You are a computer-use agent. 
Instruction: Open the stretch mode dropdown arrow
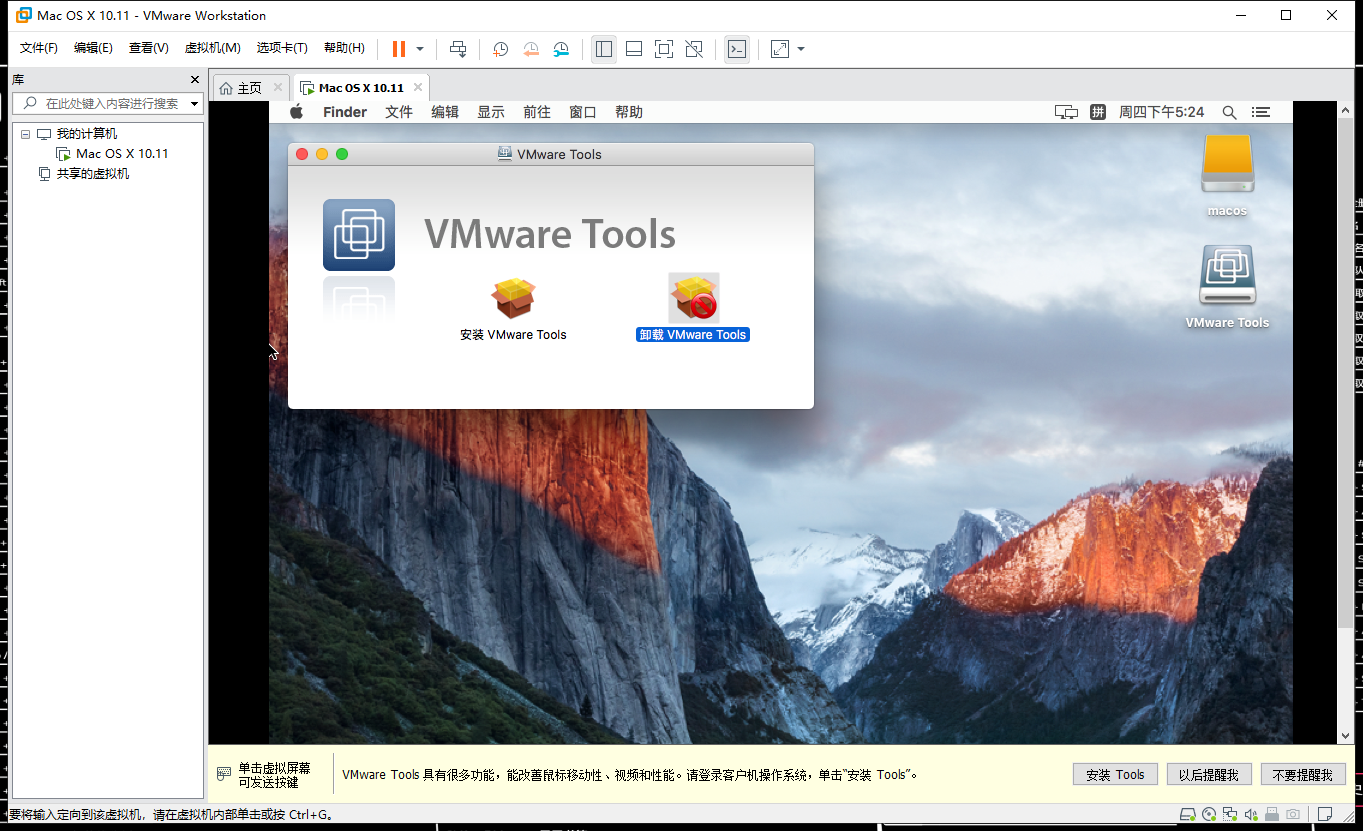[801, 49]
